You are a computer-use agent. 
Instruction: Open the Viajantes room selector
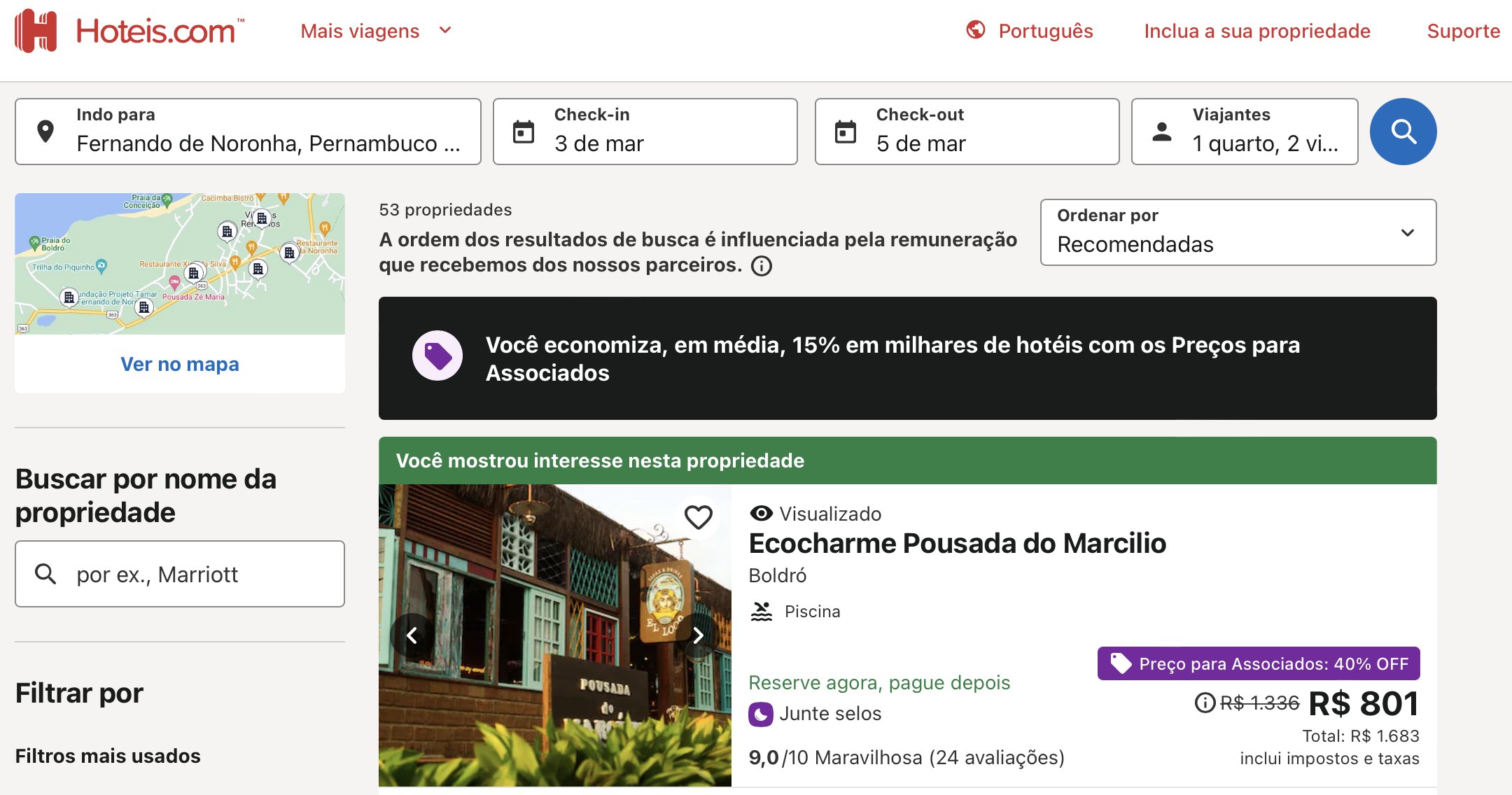tap(1245, 132)
